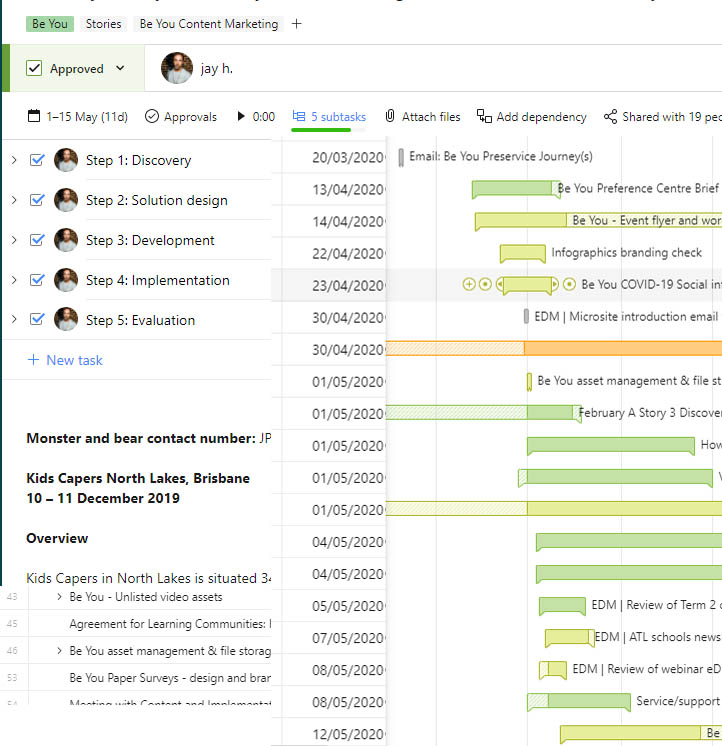Select the Be You Preference Centre Brief bar

tap(516, 189)
